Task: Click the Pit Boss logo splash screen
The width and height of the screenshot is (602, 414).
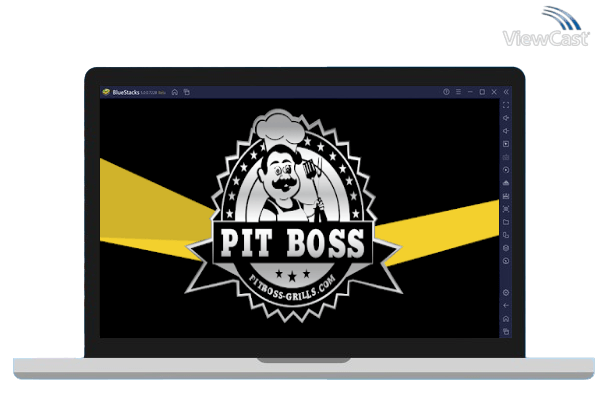Action: (x=293, y=215)
